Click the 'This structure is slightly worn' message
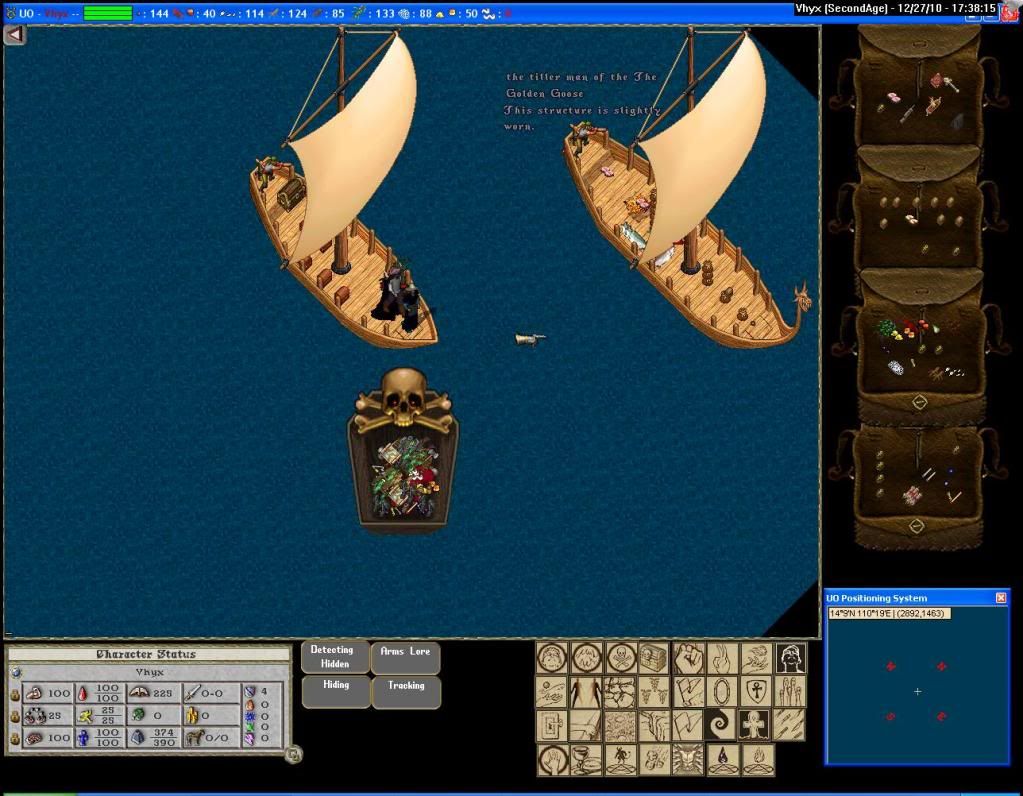This screenshot has height=796, width=1023. 582,118
